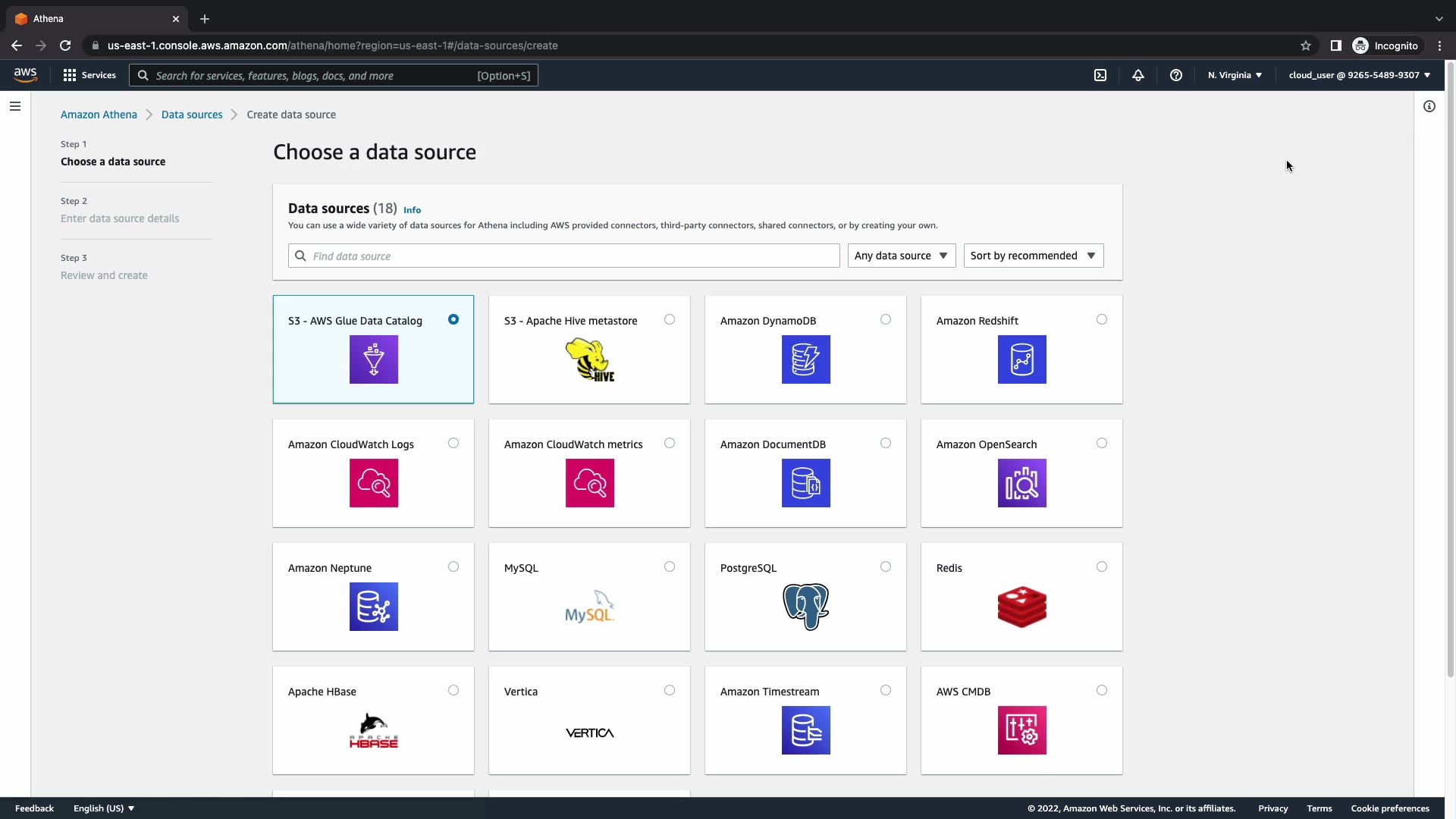The width and height of the screenshot is (1456, 819).
Task: Open the Athena browser tab
Action: [x=91, y=18]
